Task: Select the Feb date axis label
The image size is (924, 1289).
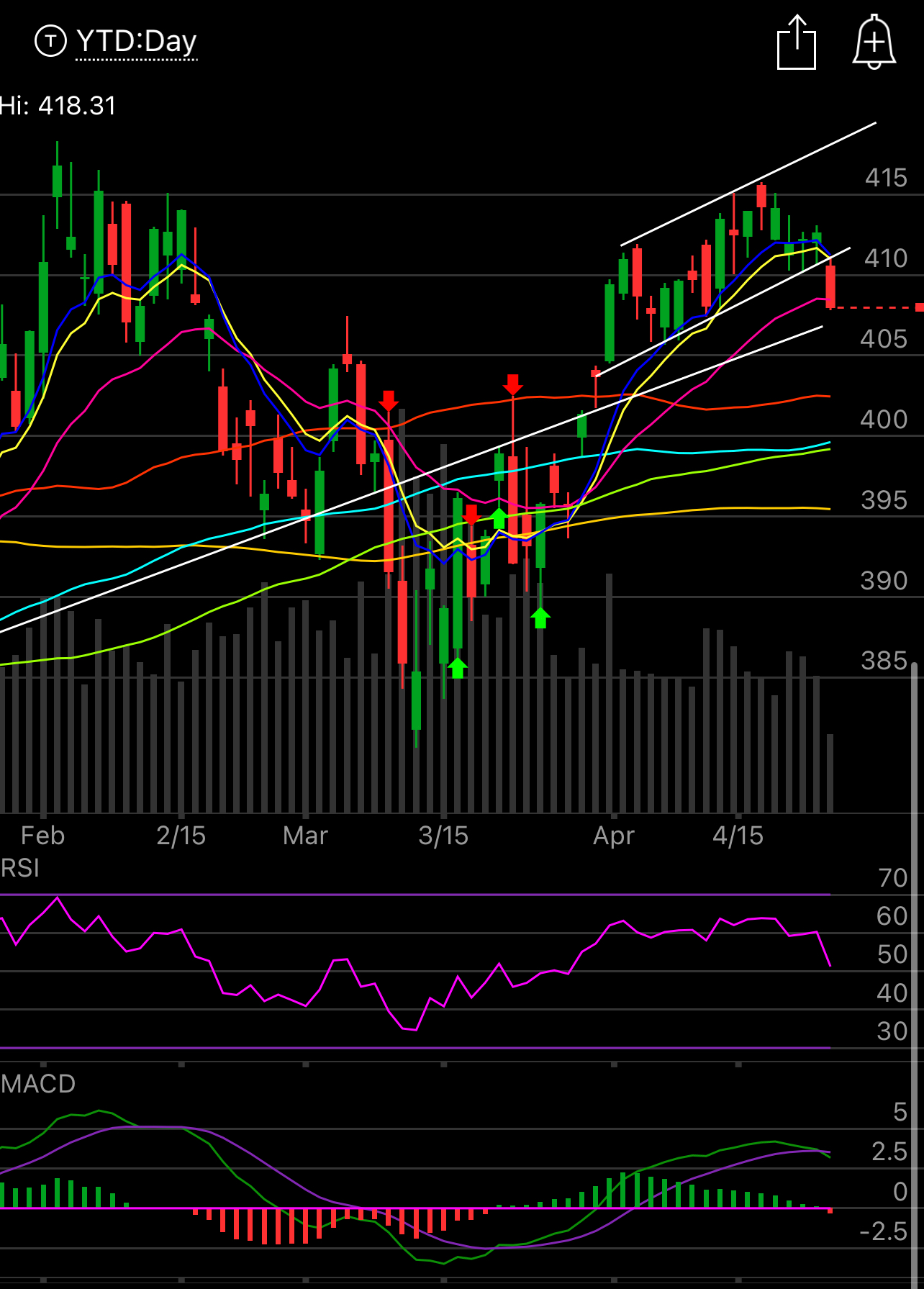Action: point(43,836)
